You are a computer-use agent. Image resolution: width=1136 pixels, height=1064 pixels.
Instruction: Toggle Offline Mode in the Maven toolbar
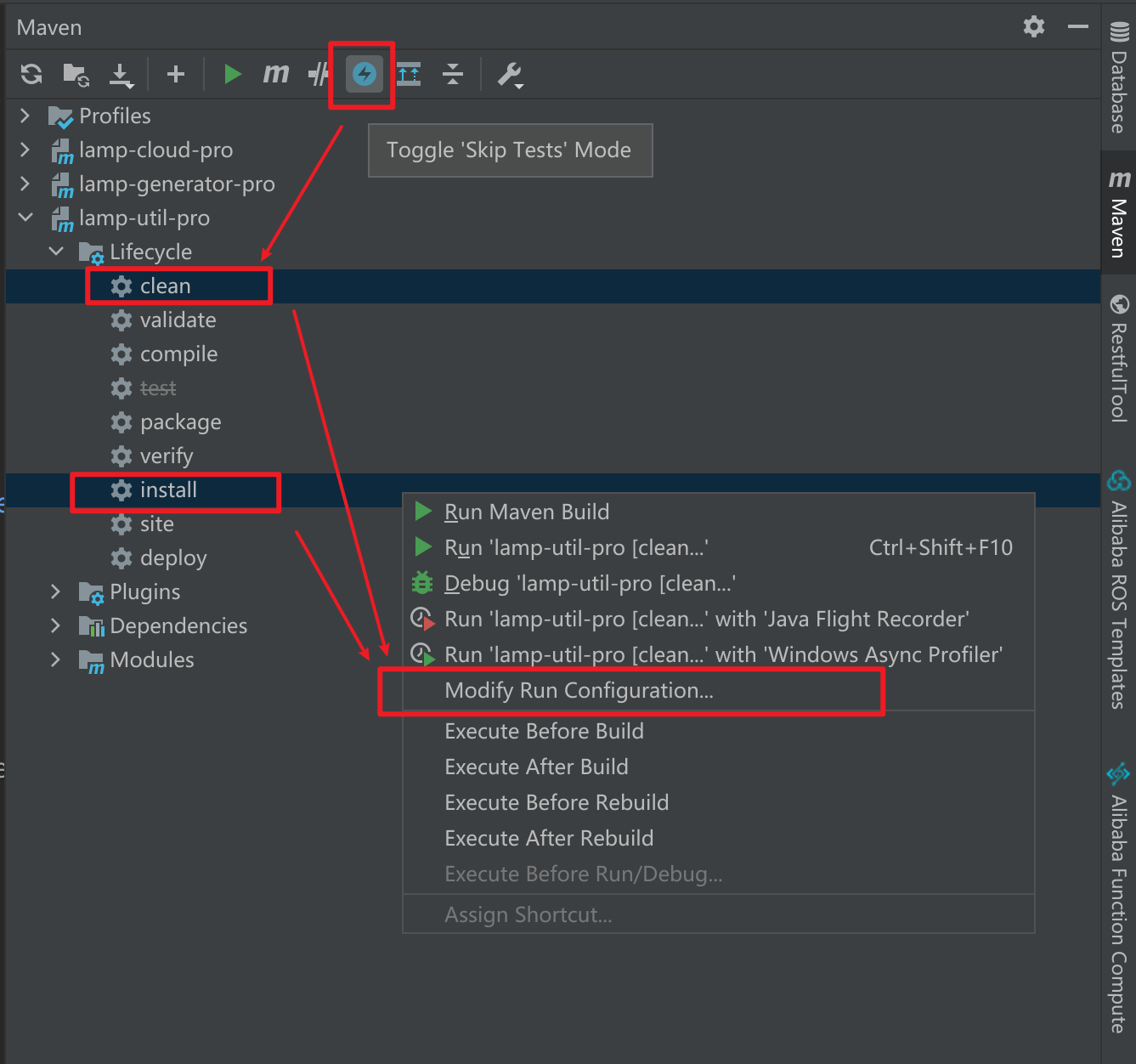point(319,75)
